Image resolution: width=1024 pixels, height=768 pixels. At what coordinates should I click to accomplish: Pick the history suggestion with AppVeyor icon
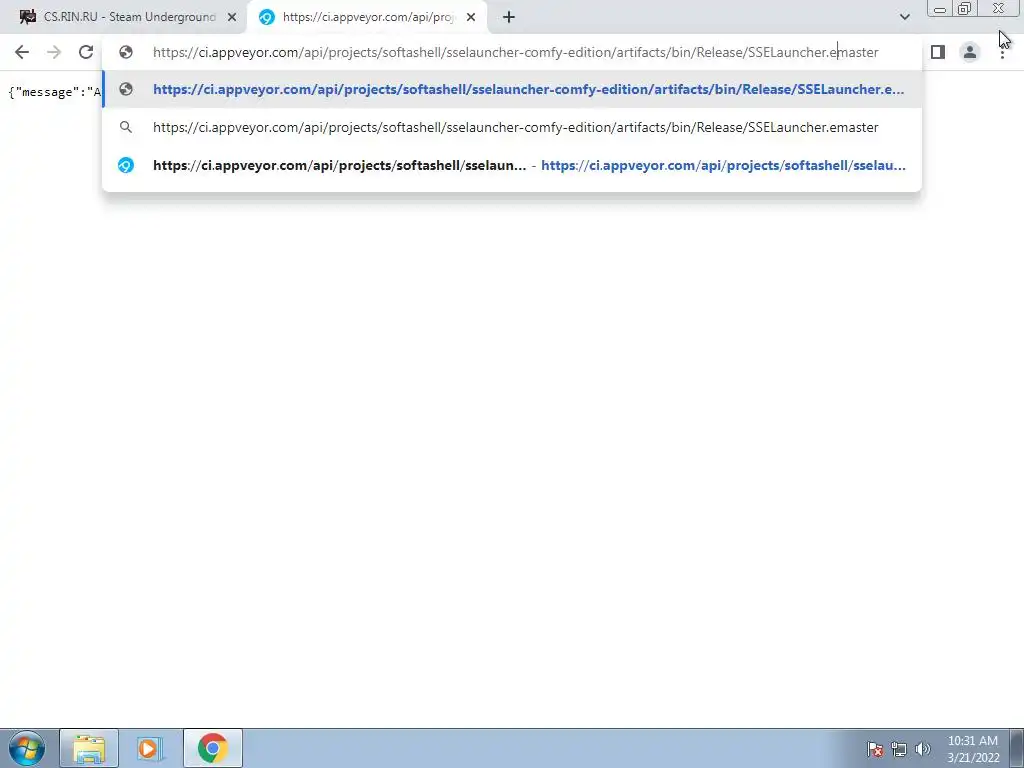pos(512,165)
